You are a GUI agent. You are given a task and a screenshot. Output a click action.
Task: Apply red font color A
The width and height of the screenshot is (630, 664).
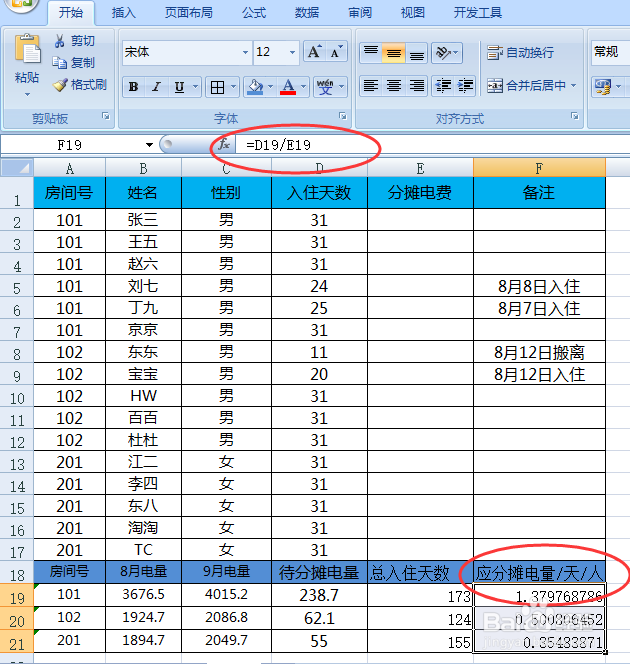tap(288, 87)
